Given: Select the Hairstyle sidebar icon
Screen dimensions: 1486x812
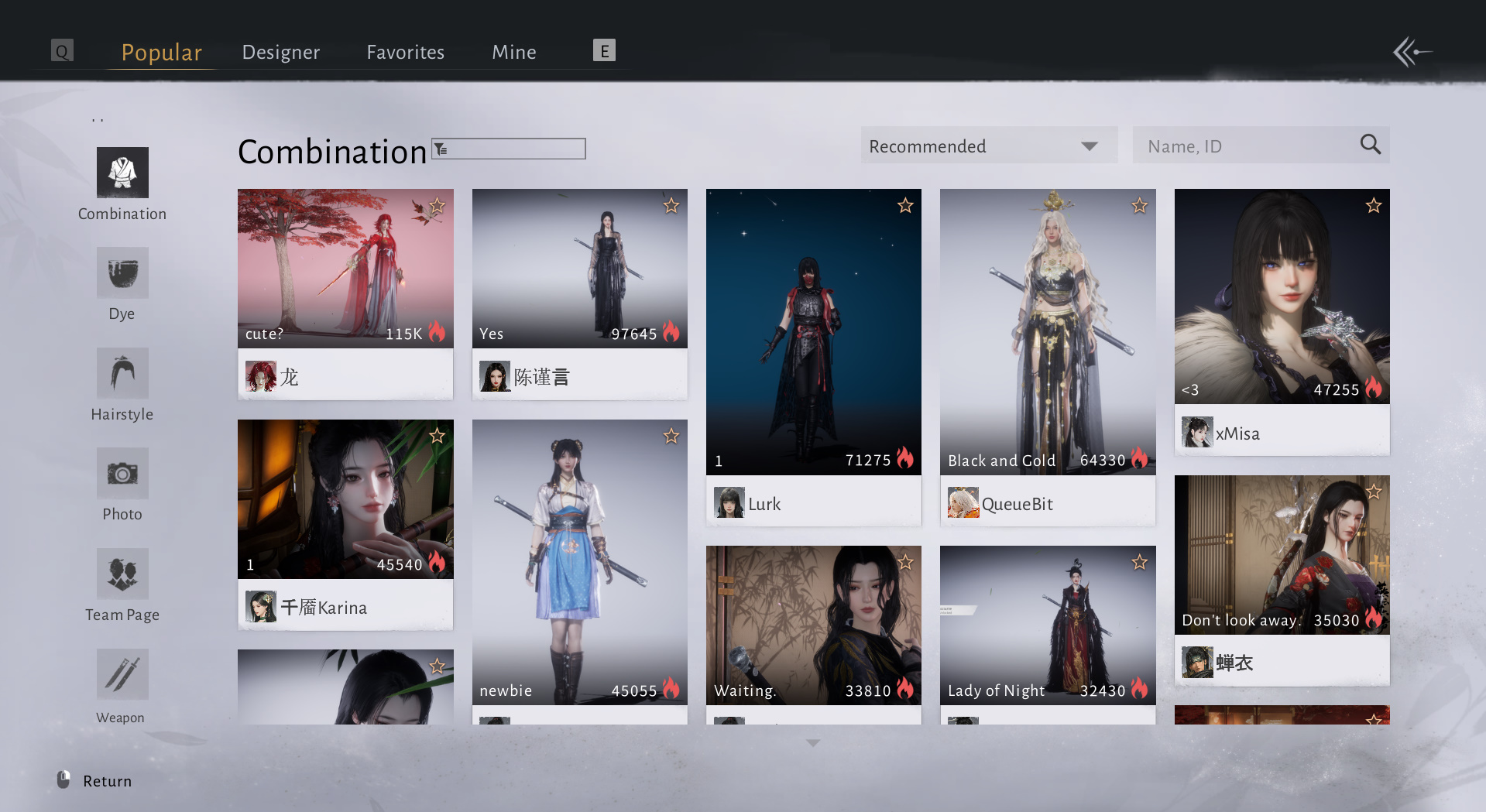Looking at the screenshot, I should point(122,373).
